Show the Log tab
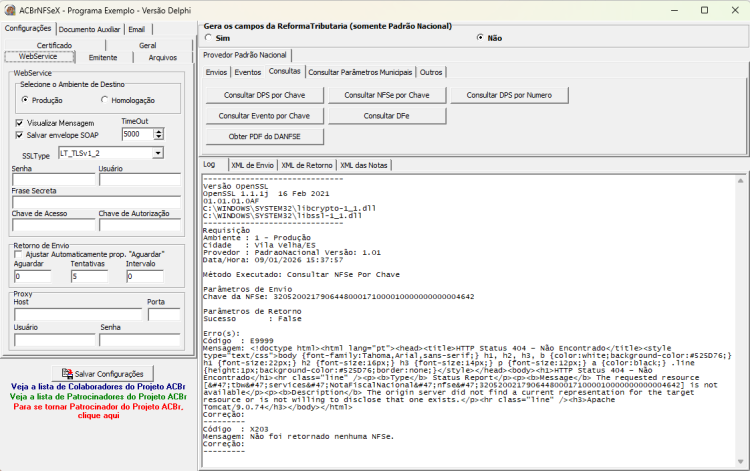Image resolution: width=750 pixels, height=471 pixels. point(210,164)
